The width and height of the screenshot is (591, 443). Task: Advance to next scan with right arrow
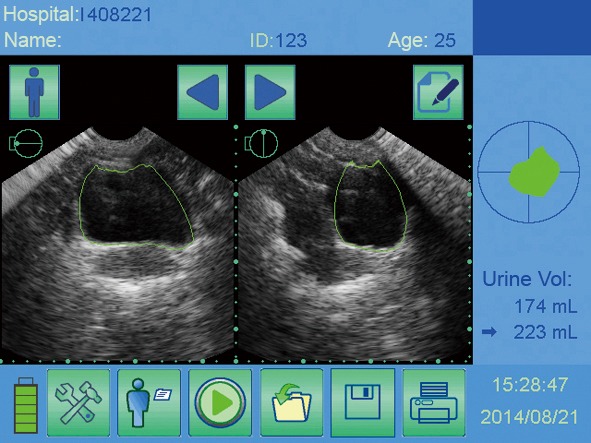(x=270, y=92)
